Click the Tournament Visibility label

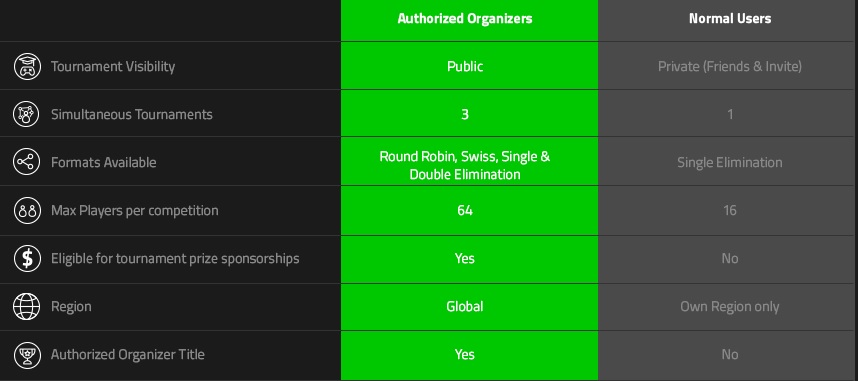point(113,67)
